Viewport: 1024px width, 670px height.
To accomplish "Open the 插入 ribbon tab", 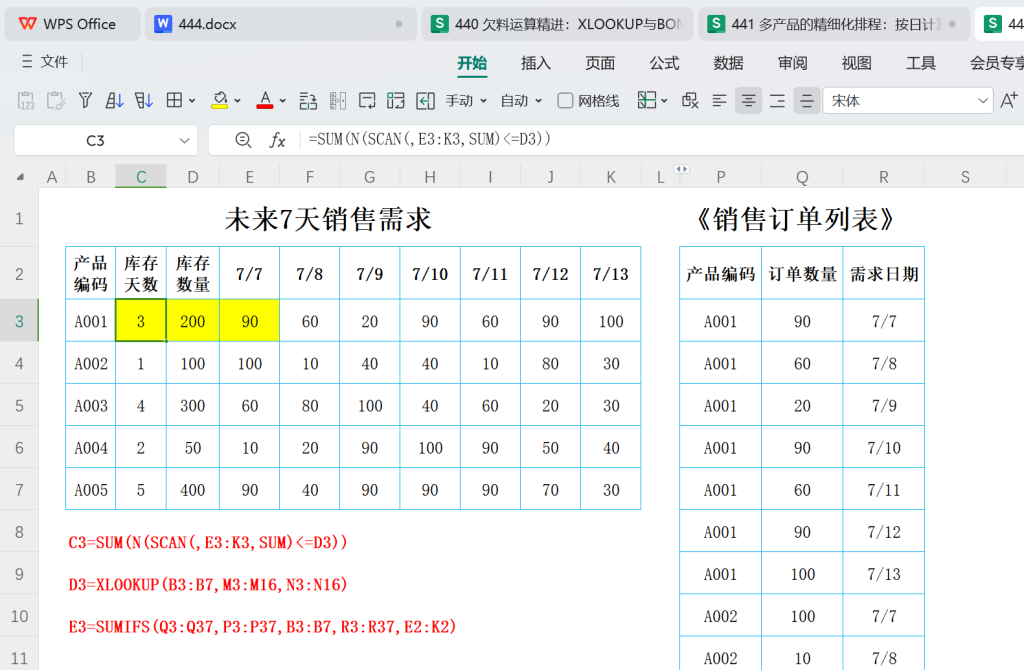I will (536, 63).
